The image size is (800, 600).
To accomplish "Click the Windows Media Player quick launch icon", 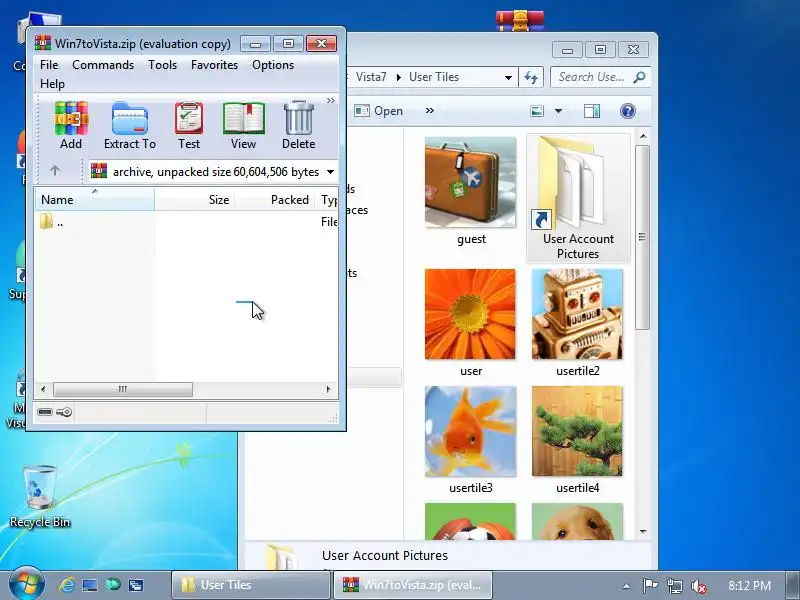I will pyautogui.click(x=113, y=585).
